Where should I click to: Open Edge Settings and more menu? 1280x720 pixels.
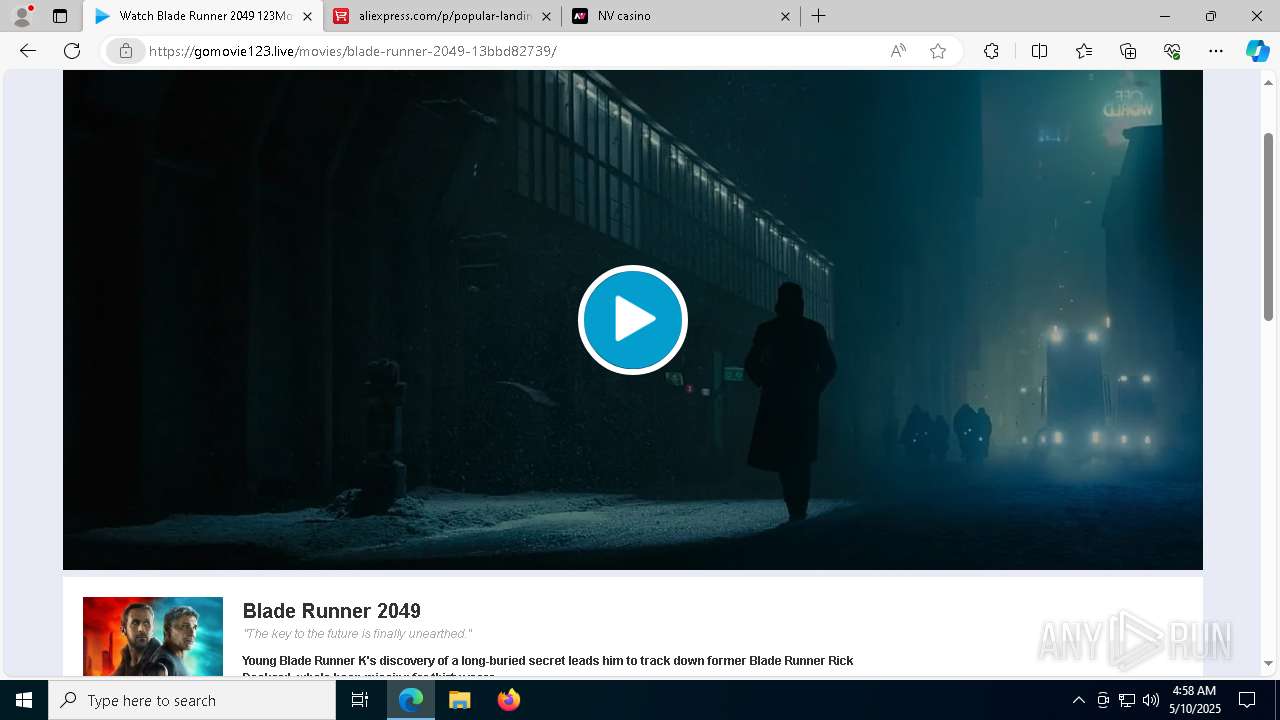tap(1216, 51)
